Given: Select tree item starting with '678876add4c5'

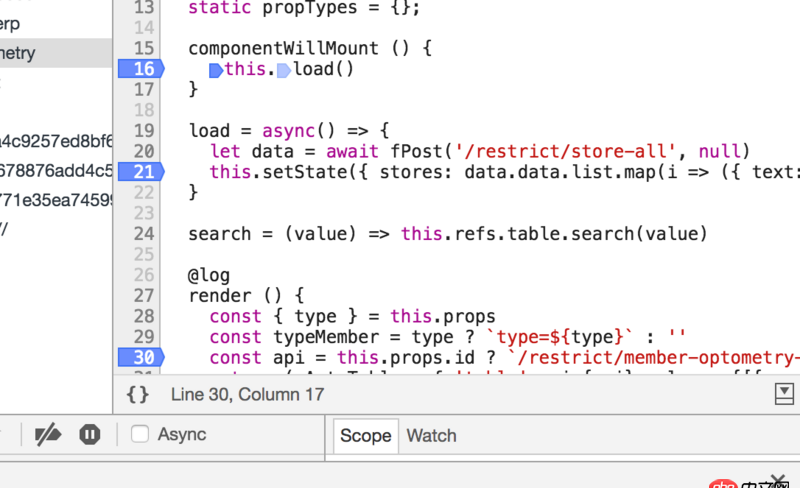Looking at the screenshot, I should [56, 170].
